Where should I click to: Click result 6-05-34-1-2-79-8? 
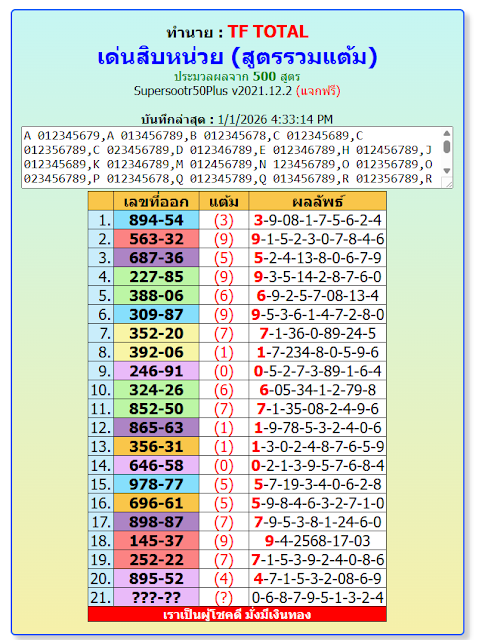tap(318, 390)
